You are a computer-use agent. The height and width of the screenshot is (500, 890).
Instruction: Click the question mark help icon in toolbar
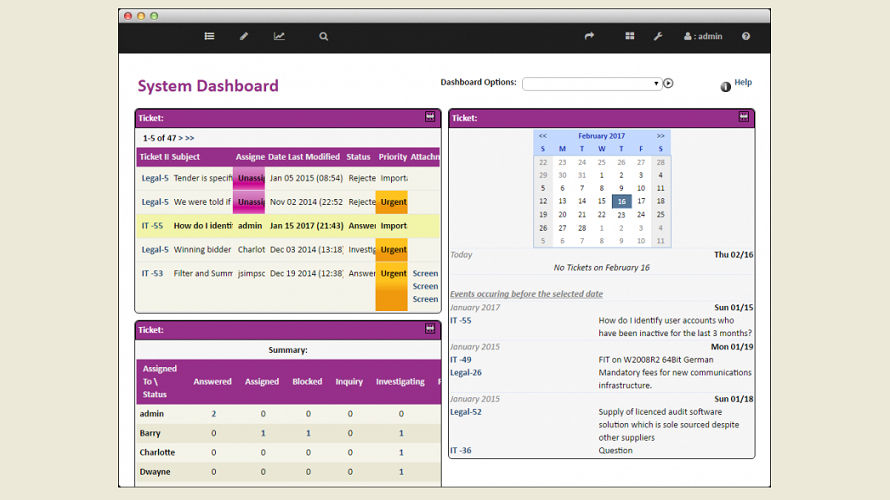pyautogui.click(x=746, y=36)
